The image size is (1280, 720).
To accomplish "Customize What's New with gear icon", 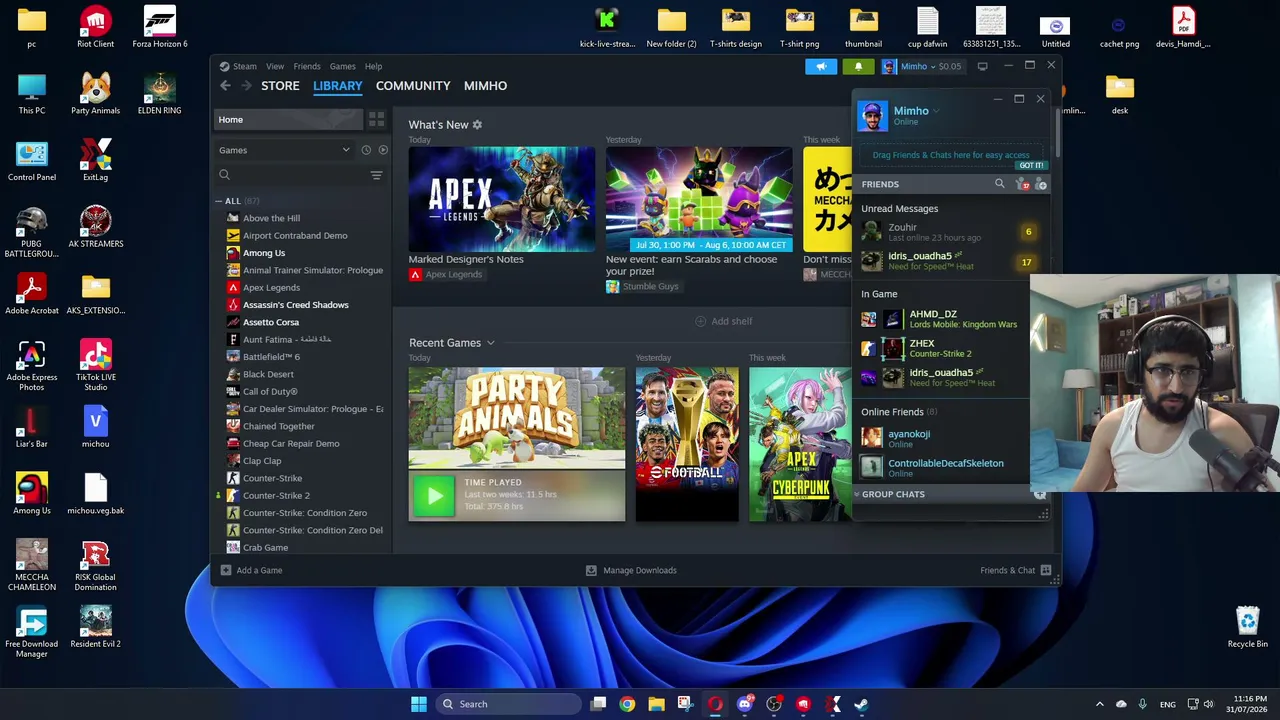I will (x=477, y=125).
